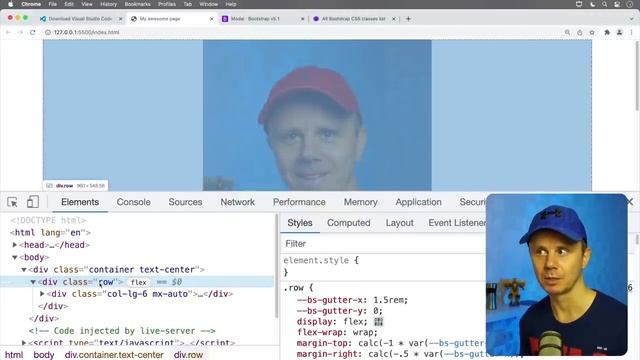Go forward with browser forward arrow
The image size is (640, 360).
(20, 32)
